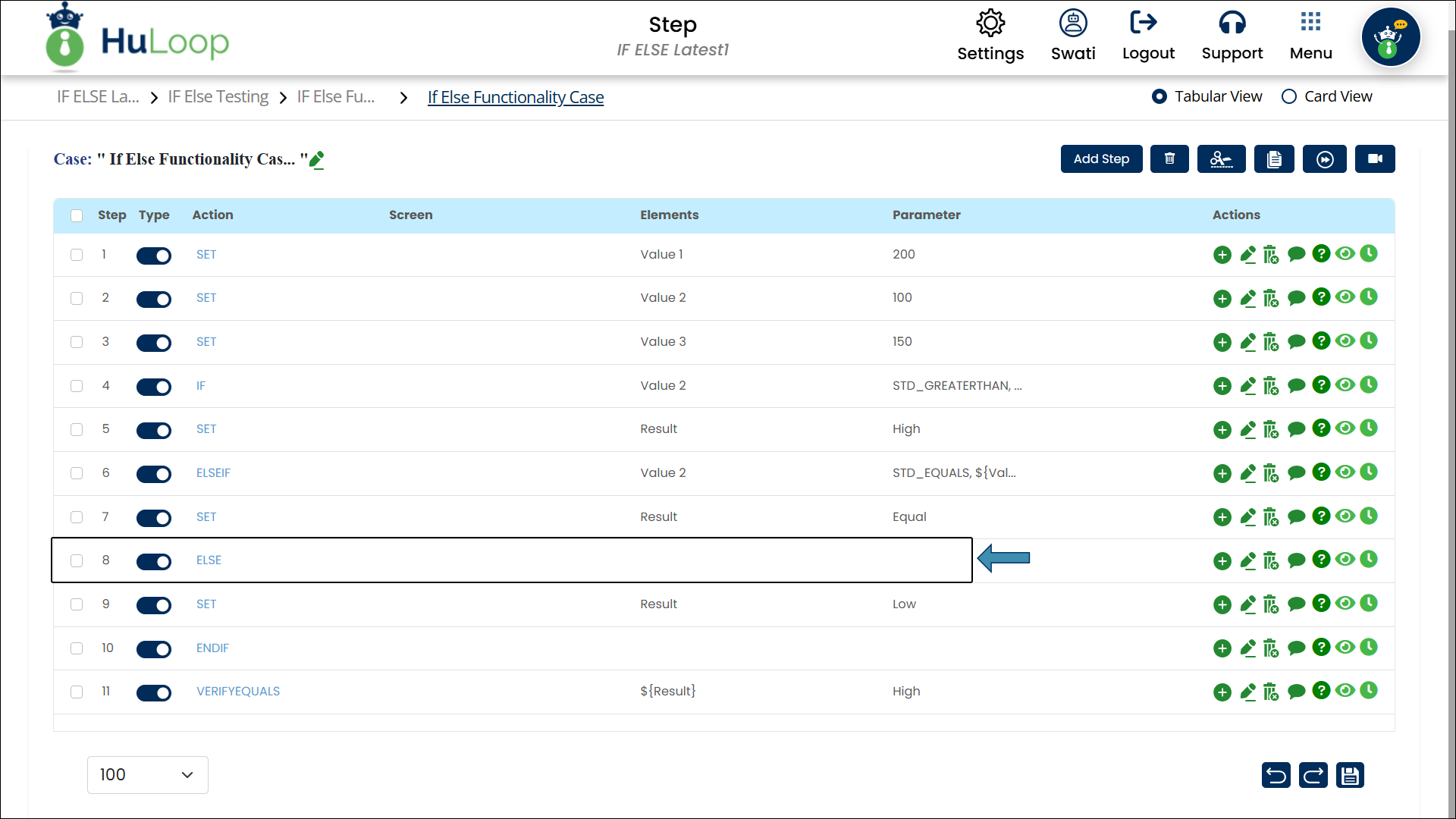Viewport: 1456px width, 819px height.
Task: Click parameter STD_EQUALS, ${Val...
Action: click(954, 472)
